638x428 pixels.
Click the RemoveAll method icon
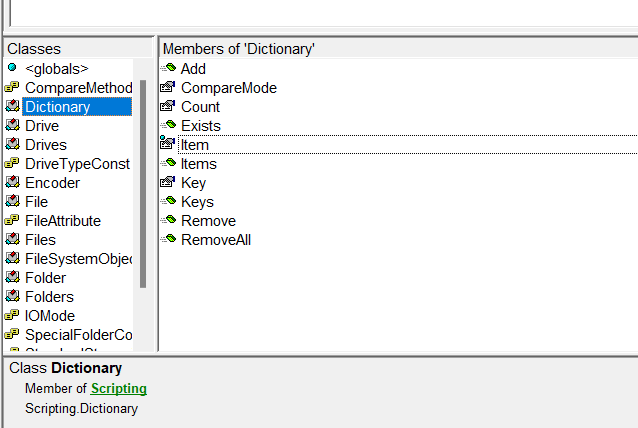[168, 240]
